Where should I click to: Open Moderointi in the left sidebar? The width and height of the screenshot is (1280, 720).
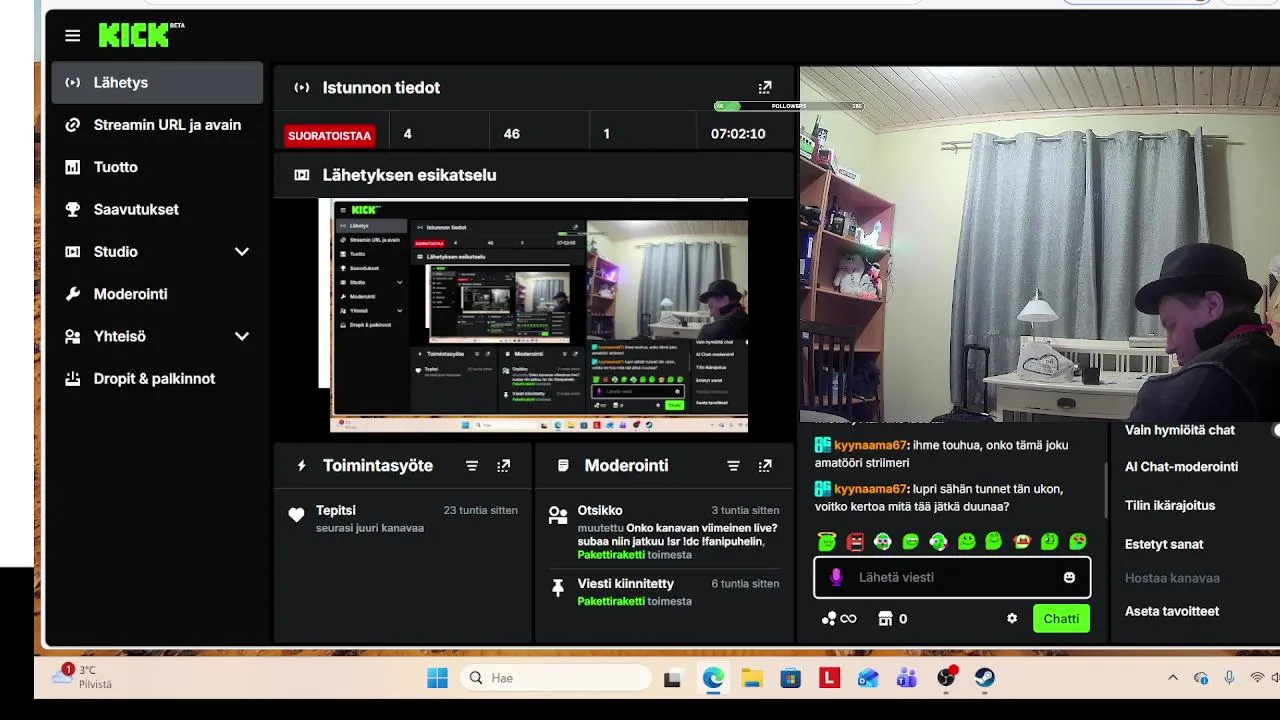coord(157,294)
